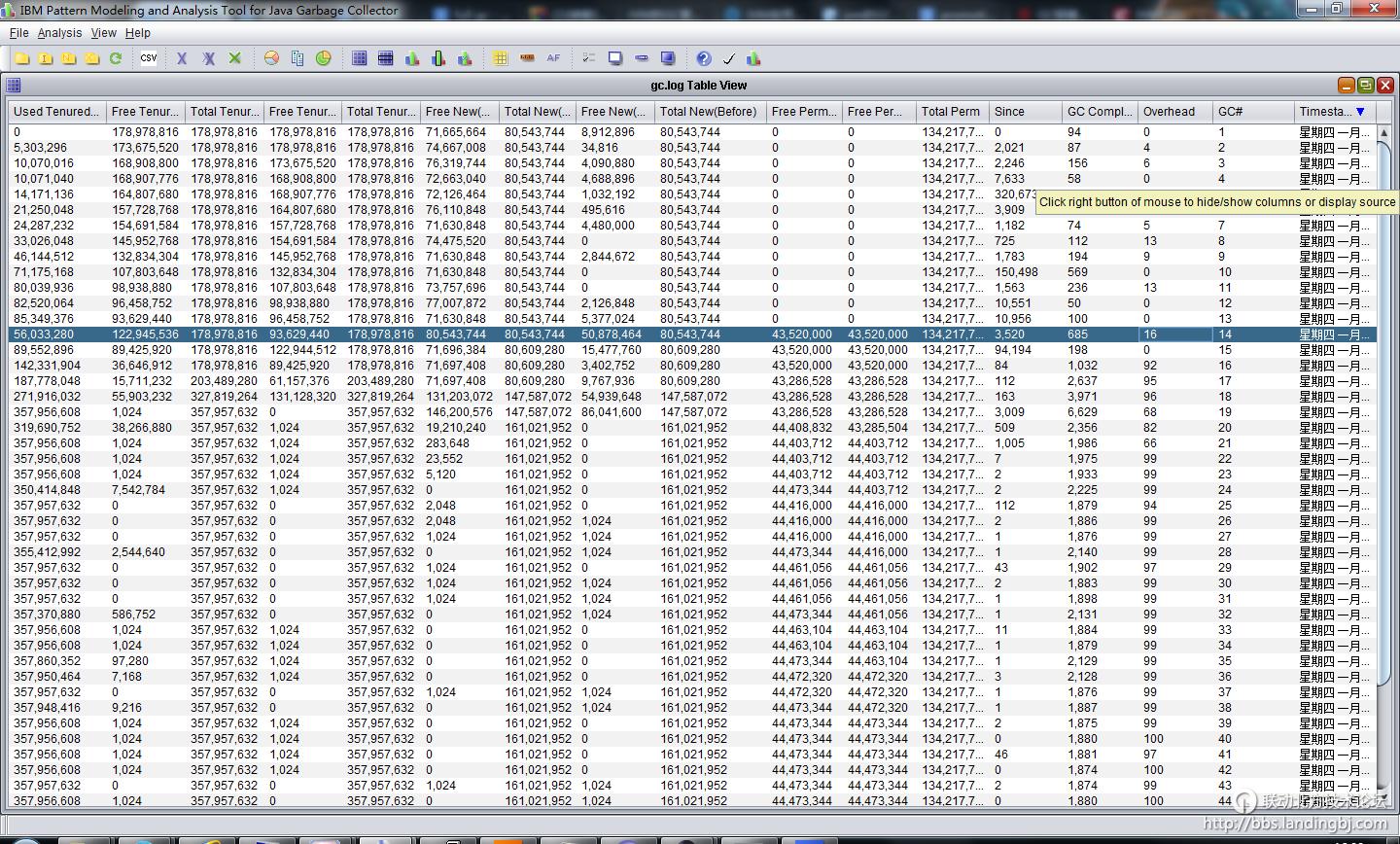Image resolution: width=1400 pixels, height=844 pixels.
Task: Open the orange pie chart icon
Action: click(271, 58)
